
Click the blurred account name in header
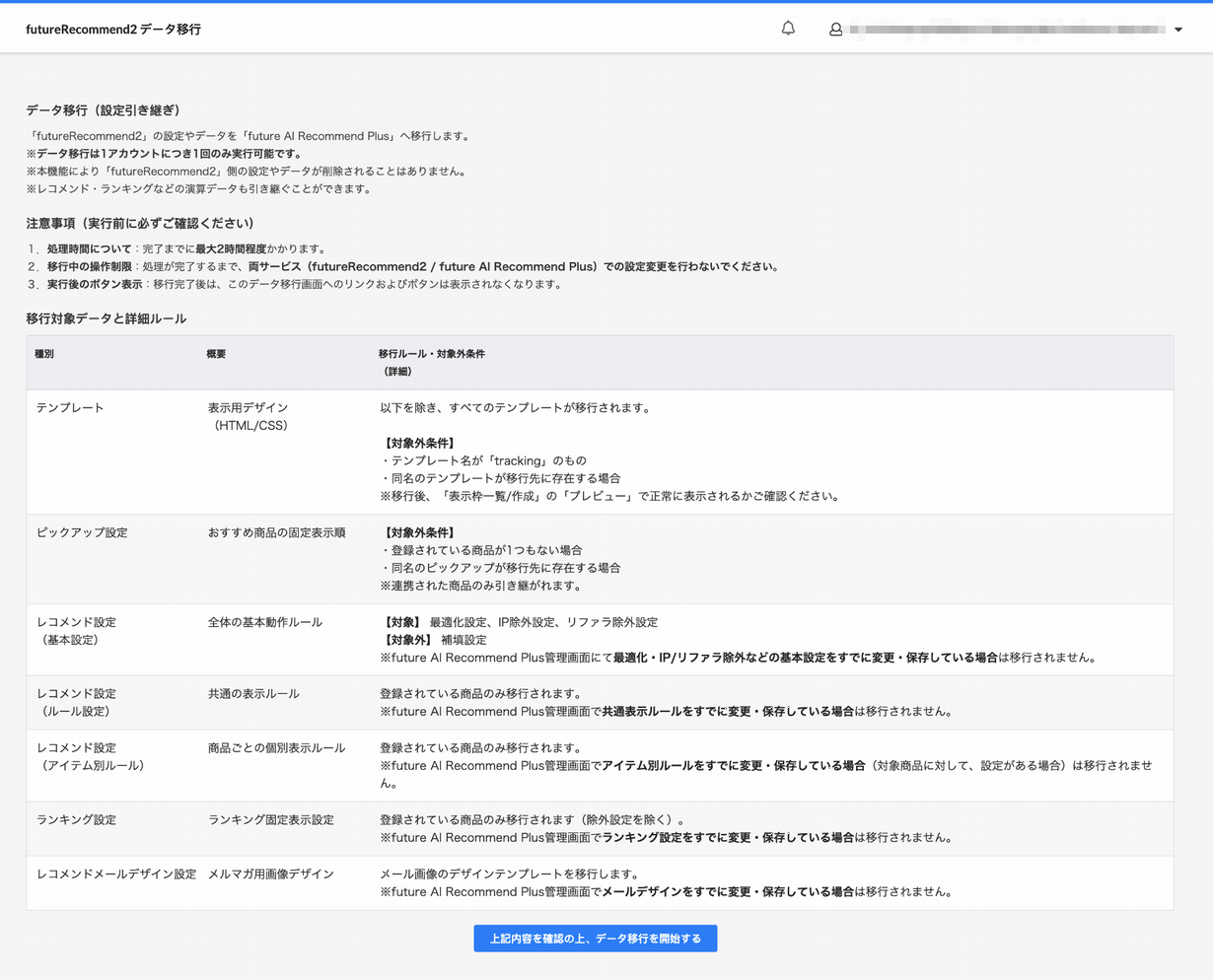(x=1006, y=30)
